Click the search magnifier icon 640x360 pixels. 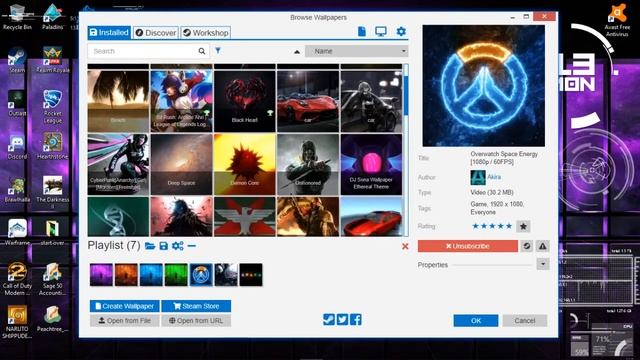202,51
